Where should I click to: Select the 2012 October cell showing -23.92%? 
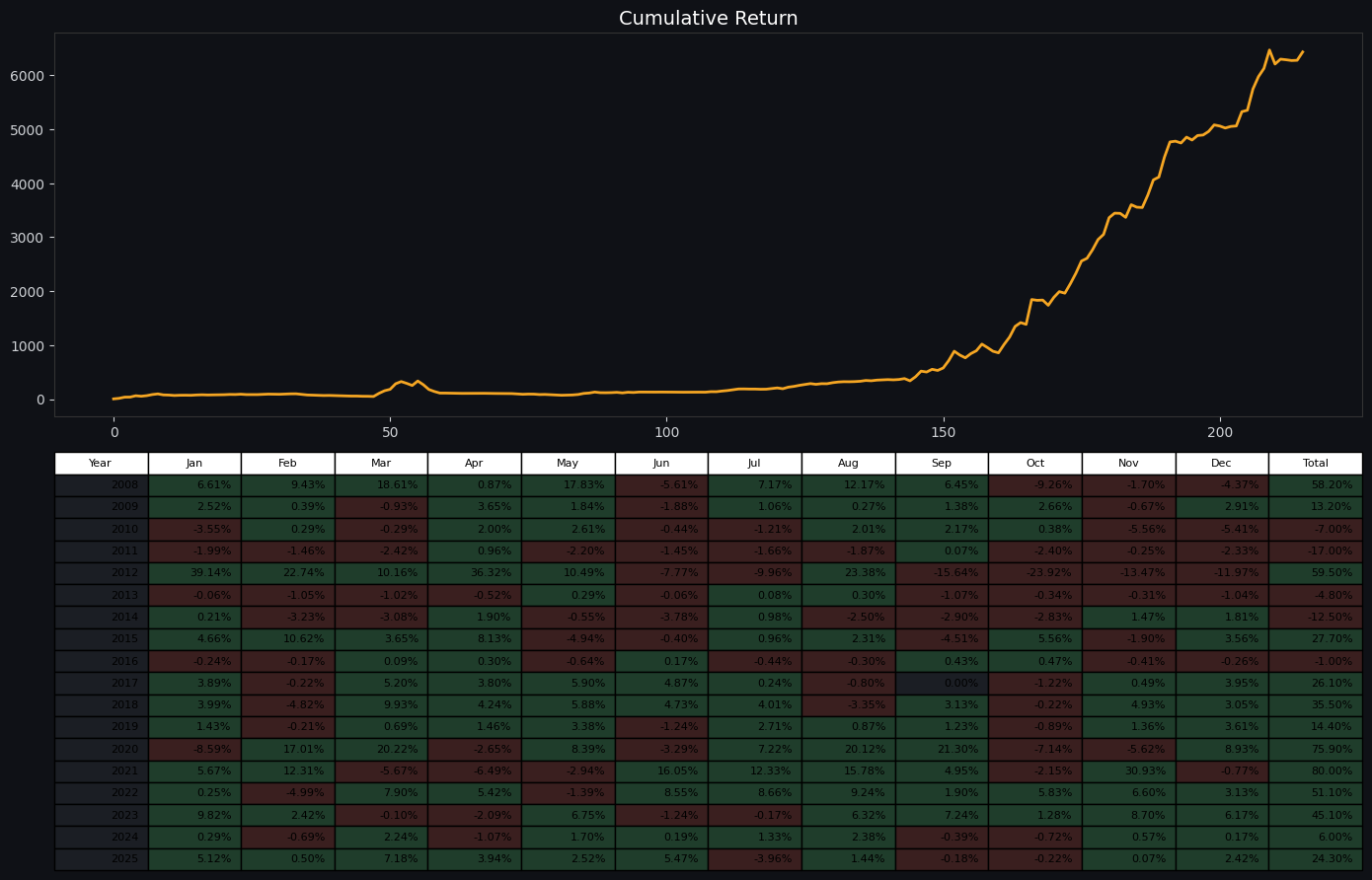[x=1034, y=573]
